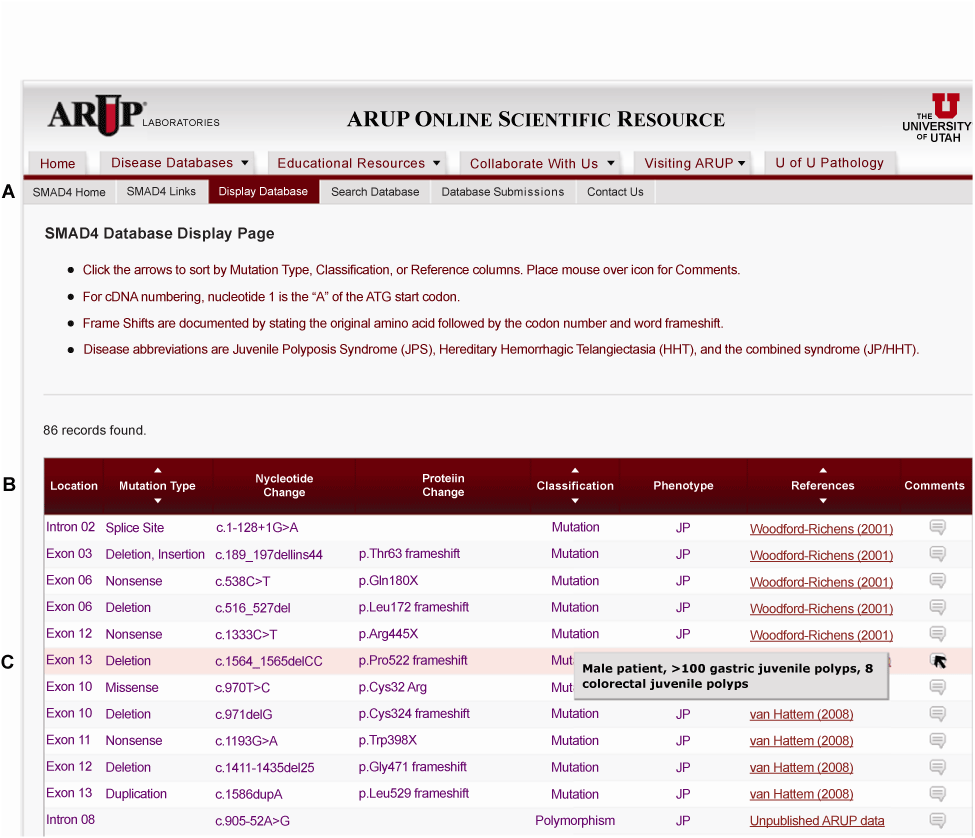Switch to the Search Database tab
This screenshot has height=838, width=975.
pyautogui.click(x=375, y=192)
